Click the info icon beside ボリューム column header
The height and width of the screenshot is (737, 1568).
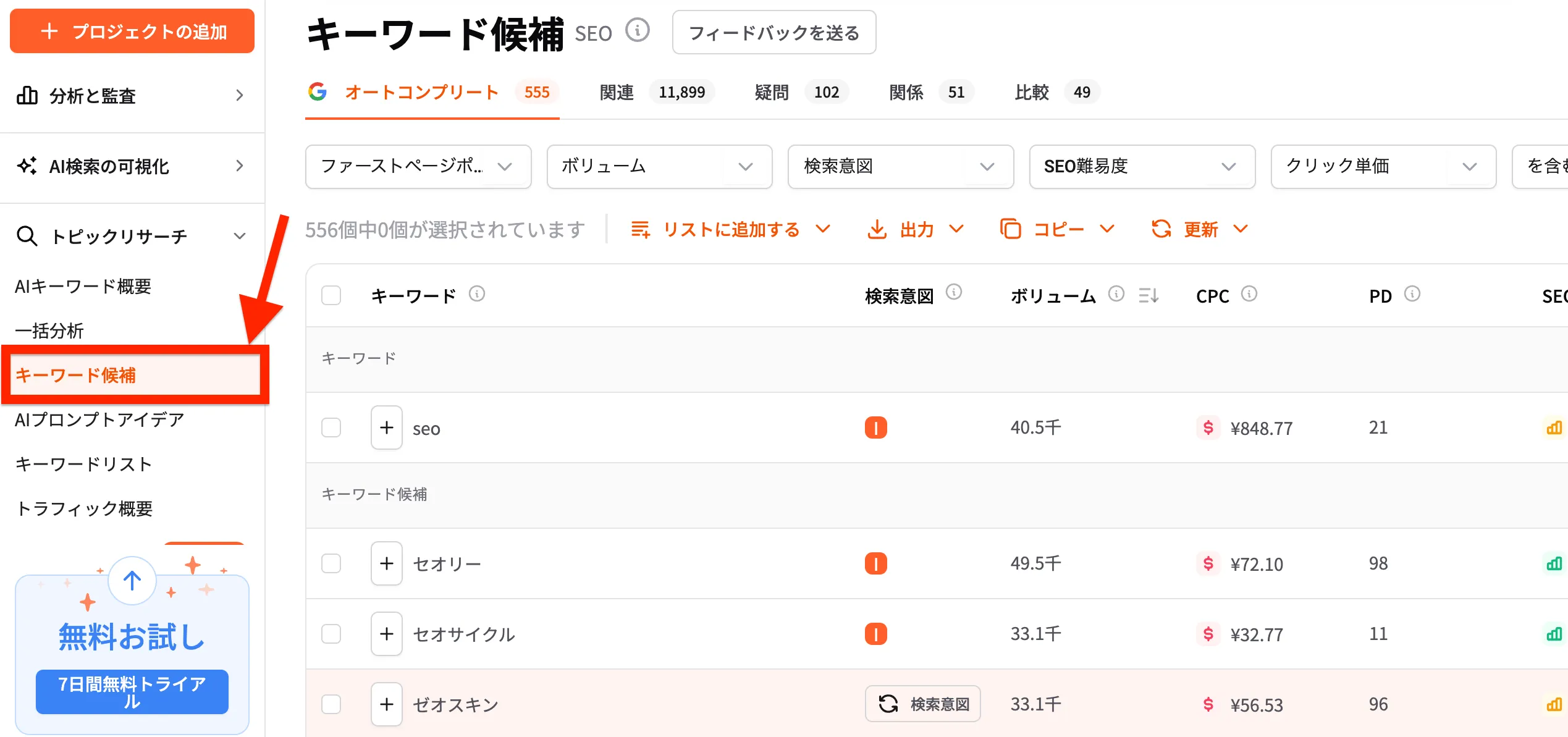[1116, 293]
